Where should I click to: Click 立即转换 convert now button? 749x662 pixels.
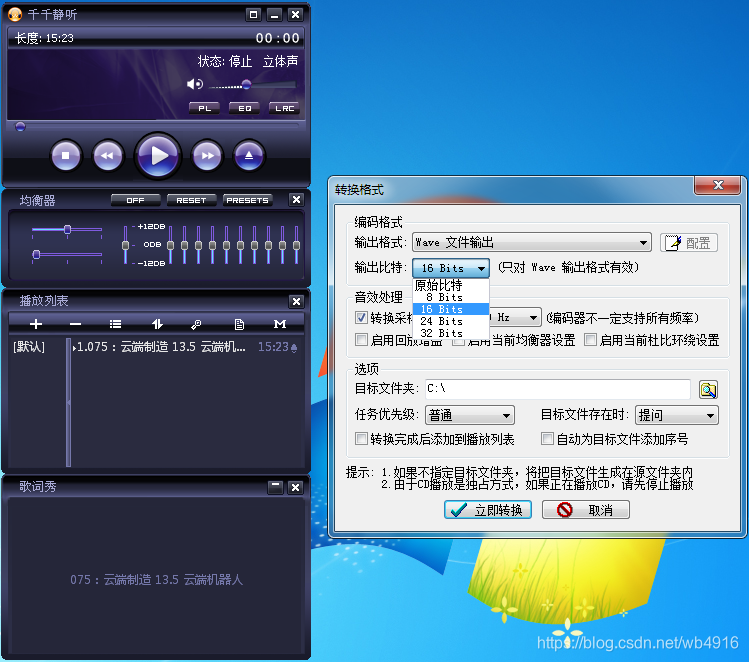(488, 510)
